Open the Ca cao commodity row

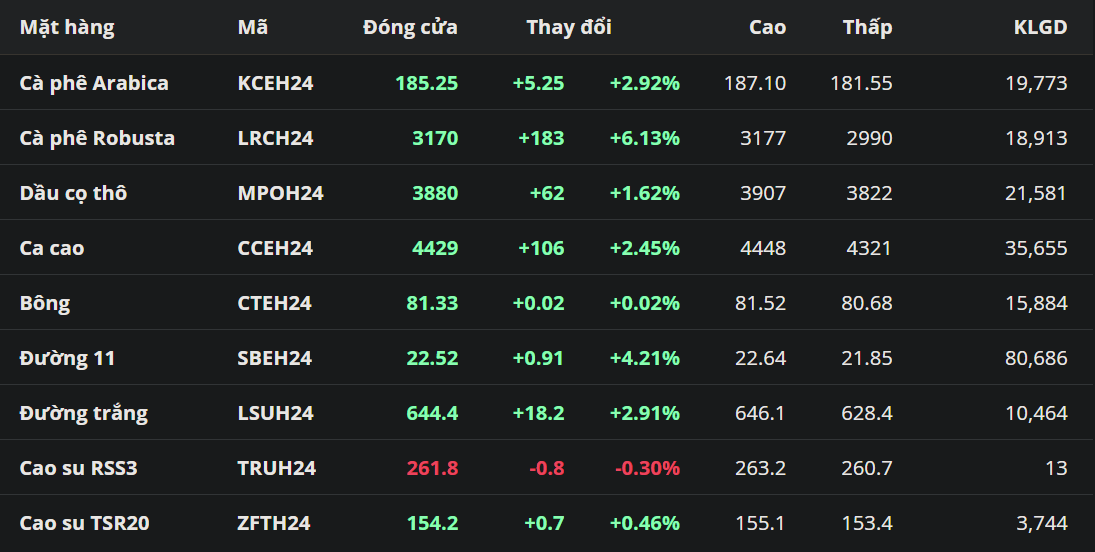[x=52, y=248]
